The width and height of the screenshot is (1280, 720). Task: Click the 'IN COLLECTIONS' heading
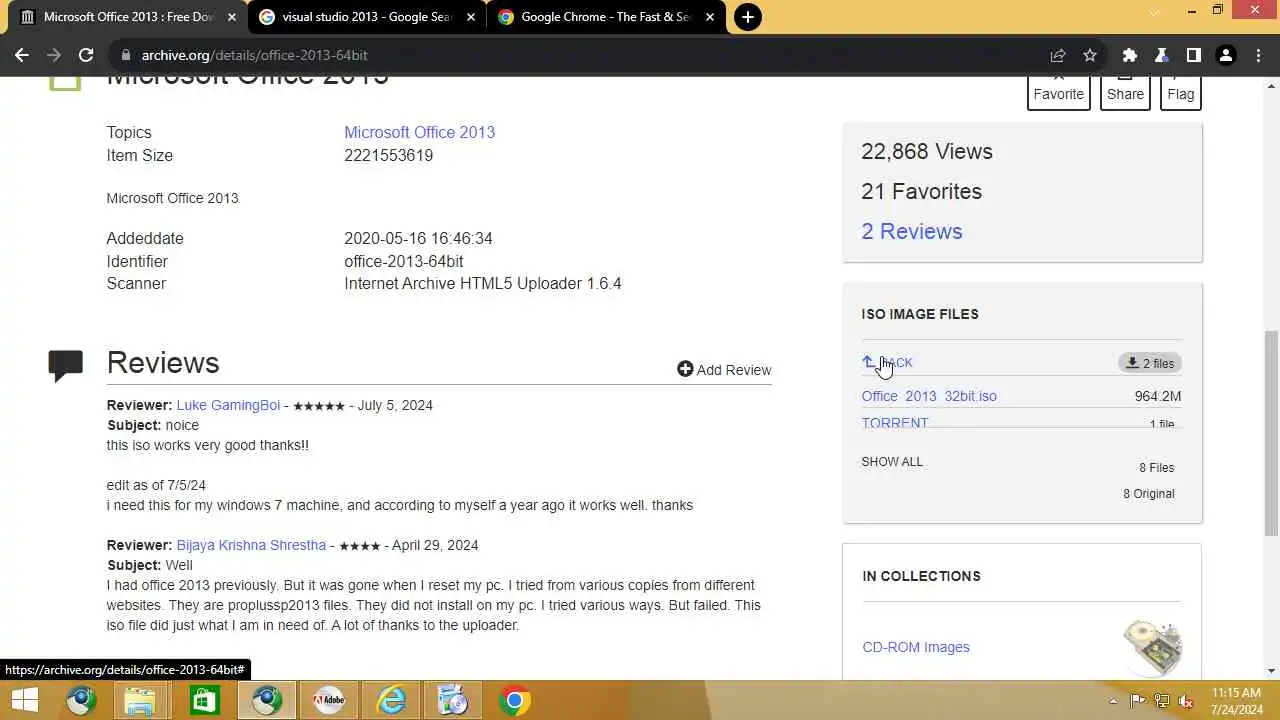[x=921, y=576]
